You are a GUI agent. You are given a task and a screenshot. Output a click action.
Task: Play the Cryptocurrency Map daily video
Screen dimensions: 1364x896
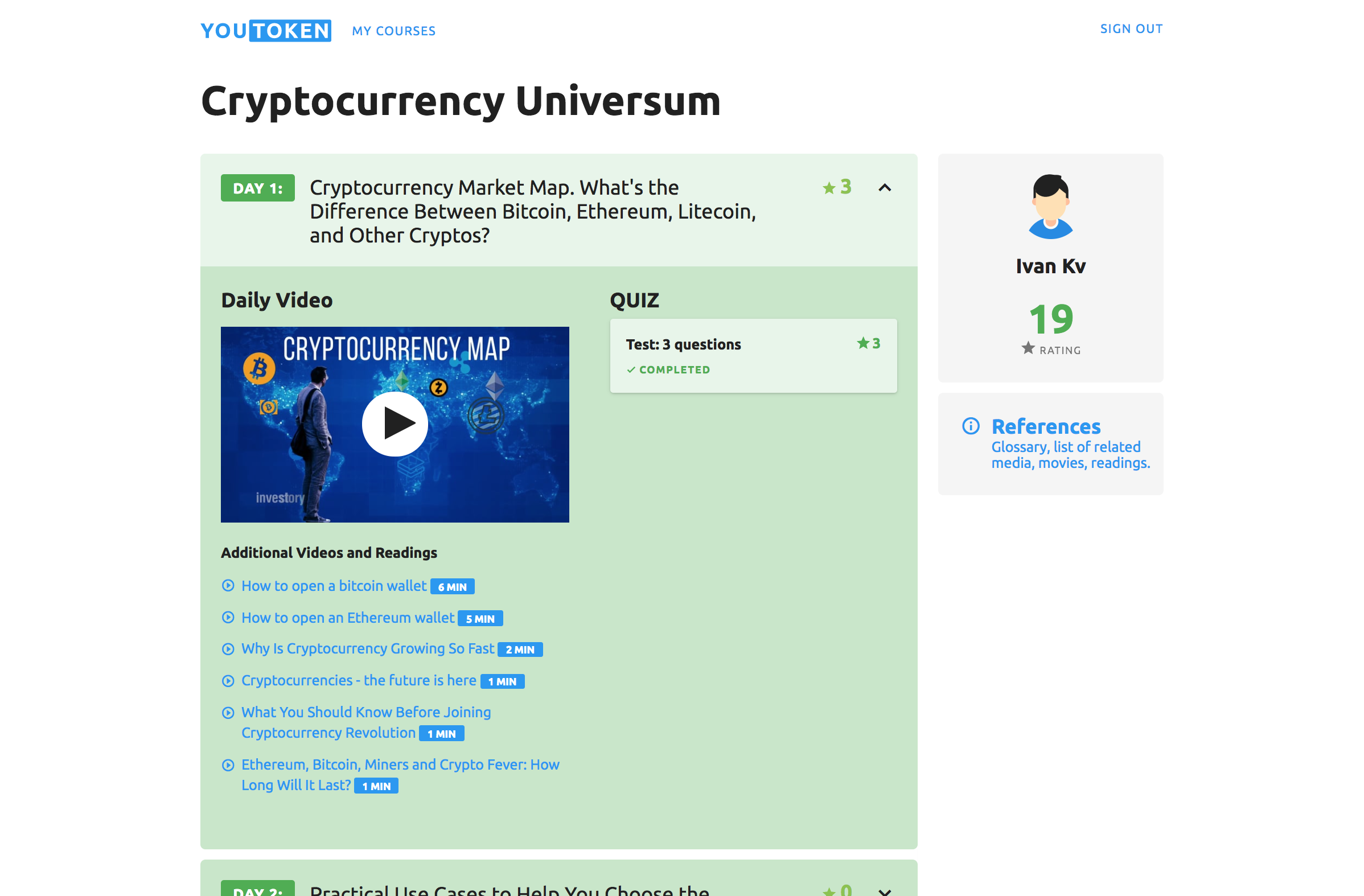(395, 424)
